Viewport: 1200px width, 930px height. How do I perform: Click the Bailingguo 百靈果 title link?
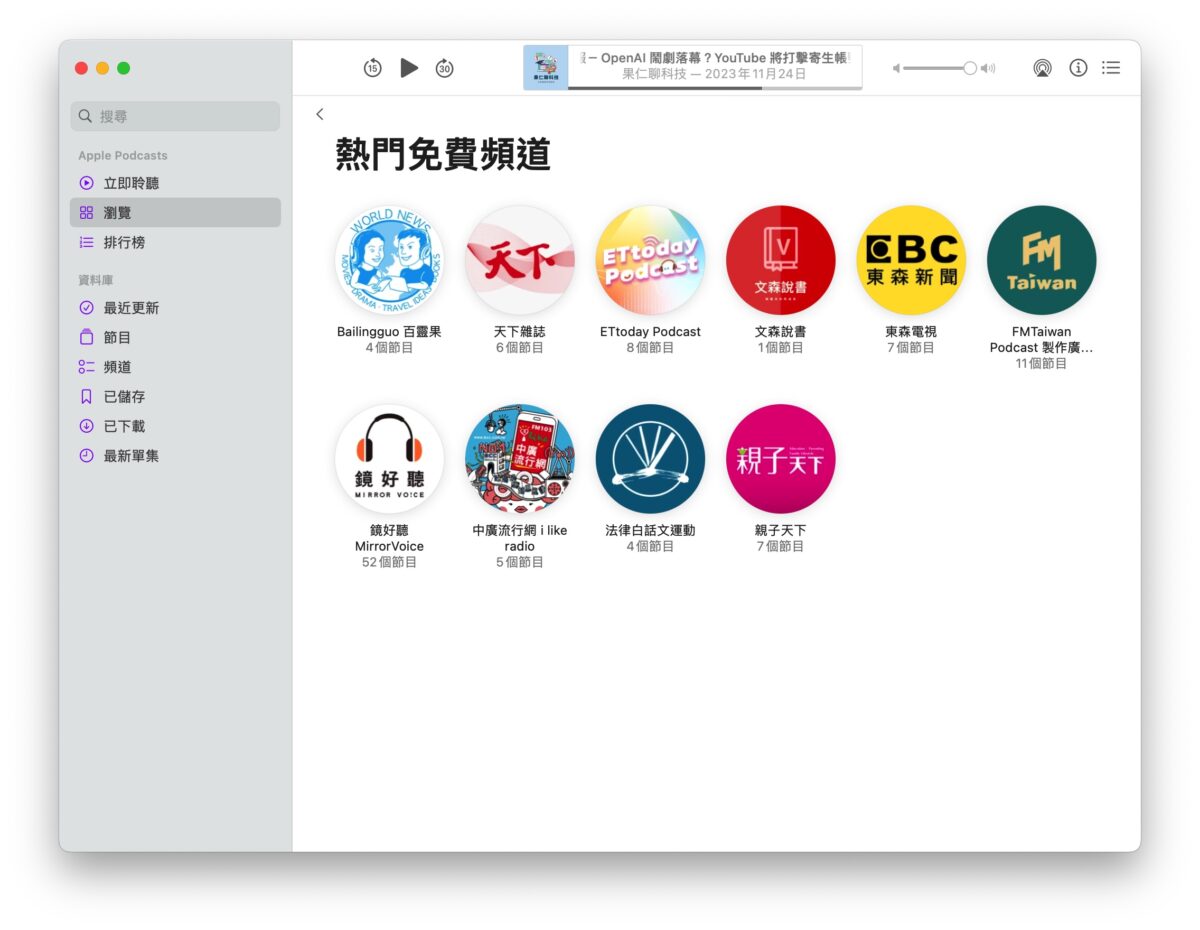coord(389,332)
